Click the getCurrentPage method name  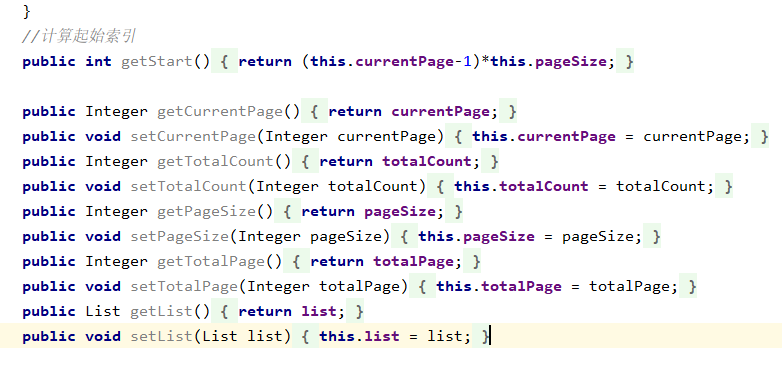220,111
